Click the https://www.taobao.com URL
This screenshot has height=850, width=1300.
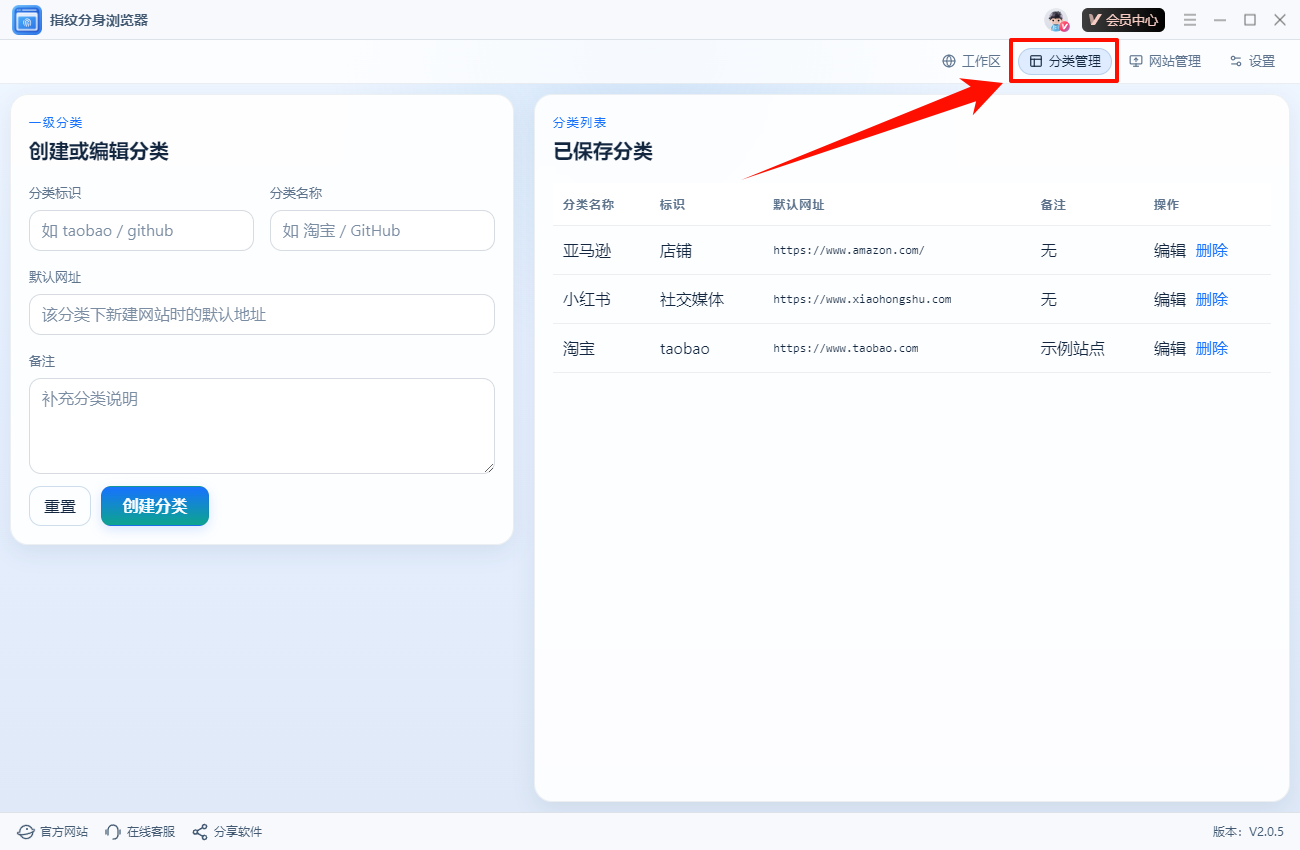[x=846, y=348]
